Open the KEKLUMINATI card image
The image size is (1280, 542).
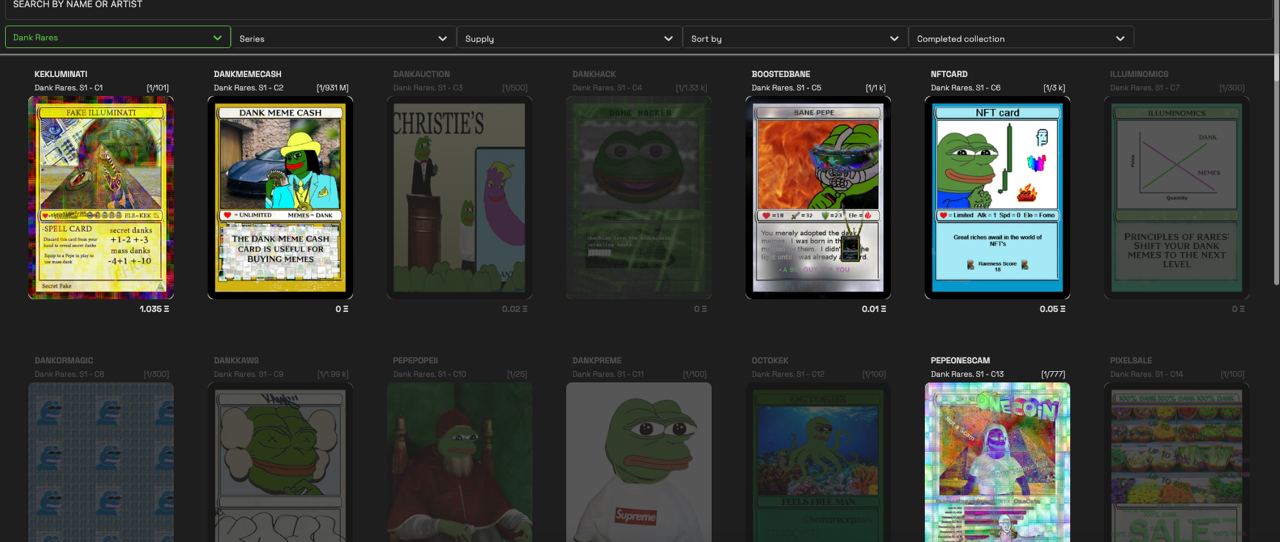[101, 197]
